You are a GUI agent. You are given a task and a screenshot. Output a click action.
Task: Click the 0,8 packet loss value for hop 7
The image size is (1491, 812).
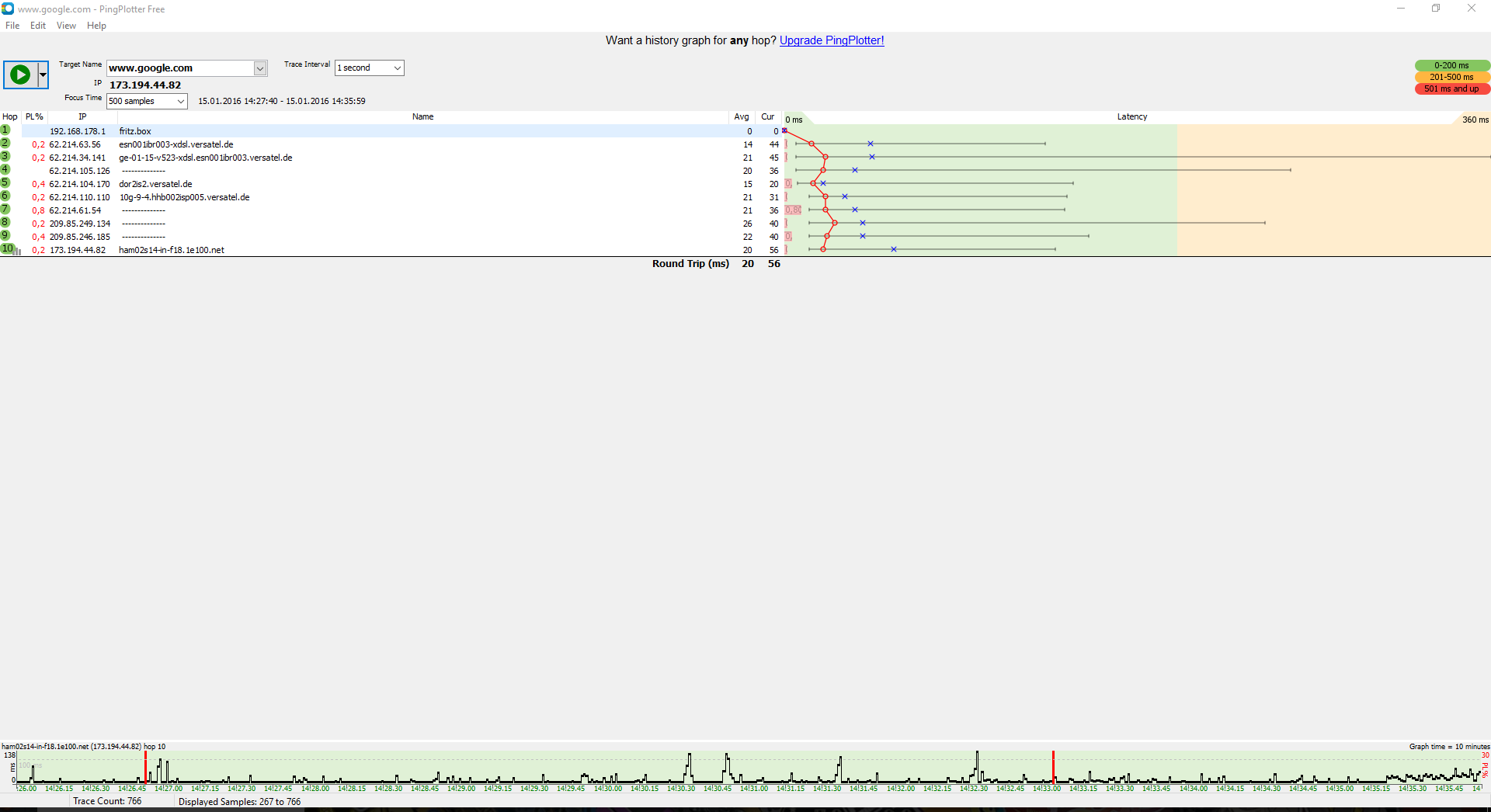[x=38, y=210]
